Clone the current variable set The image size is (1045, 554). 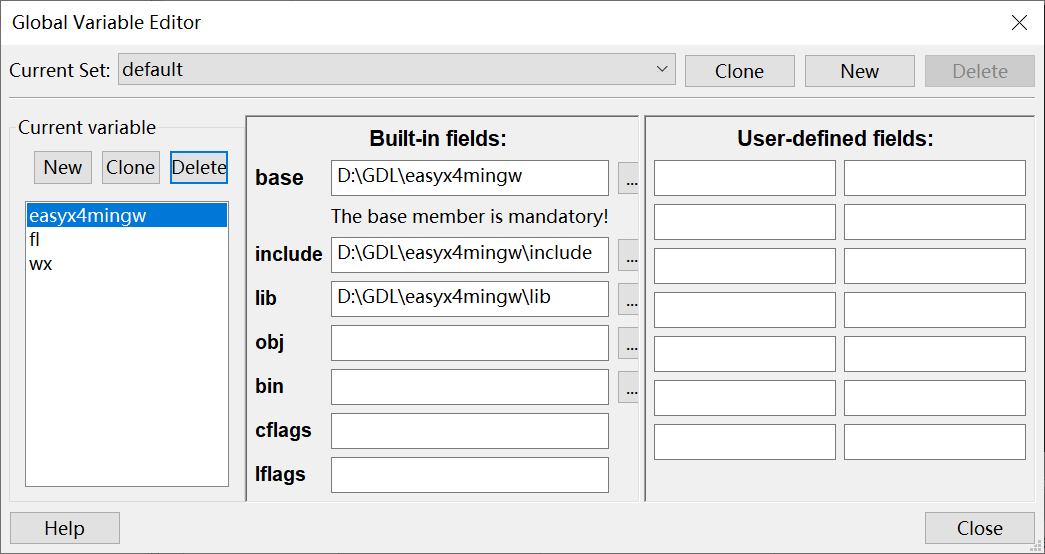[739, 71]
